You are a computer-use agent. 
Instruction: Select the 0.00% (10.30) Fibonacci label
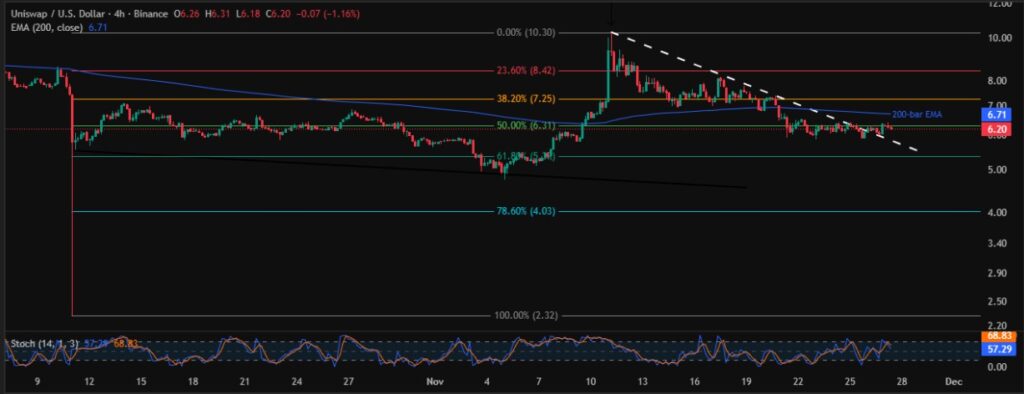526,33
